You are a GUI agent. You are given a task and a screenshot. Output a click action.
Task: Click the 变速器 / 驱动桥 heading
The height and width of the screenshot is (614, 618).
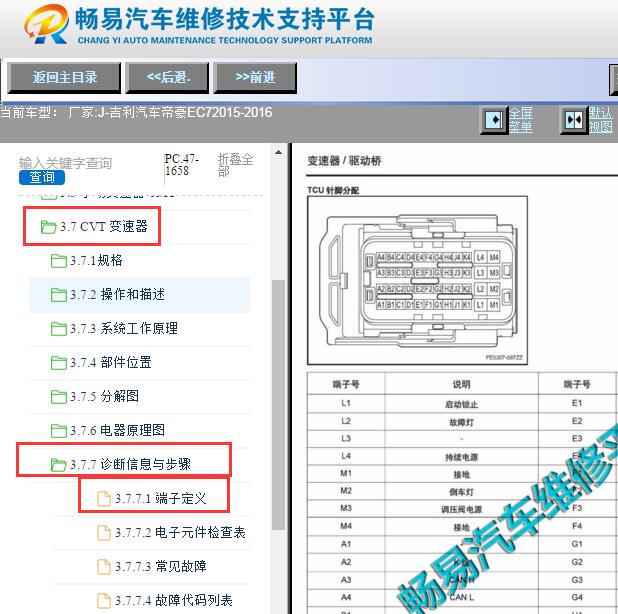click(x=344, y=161)
